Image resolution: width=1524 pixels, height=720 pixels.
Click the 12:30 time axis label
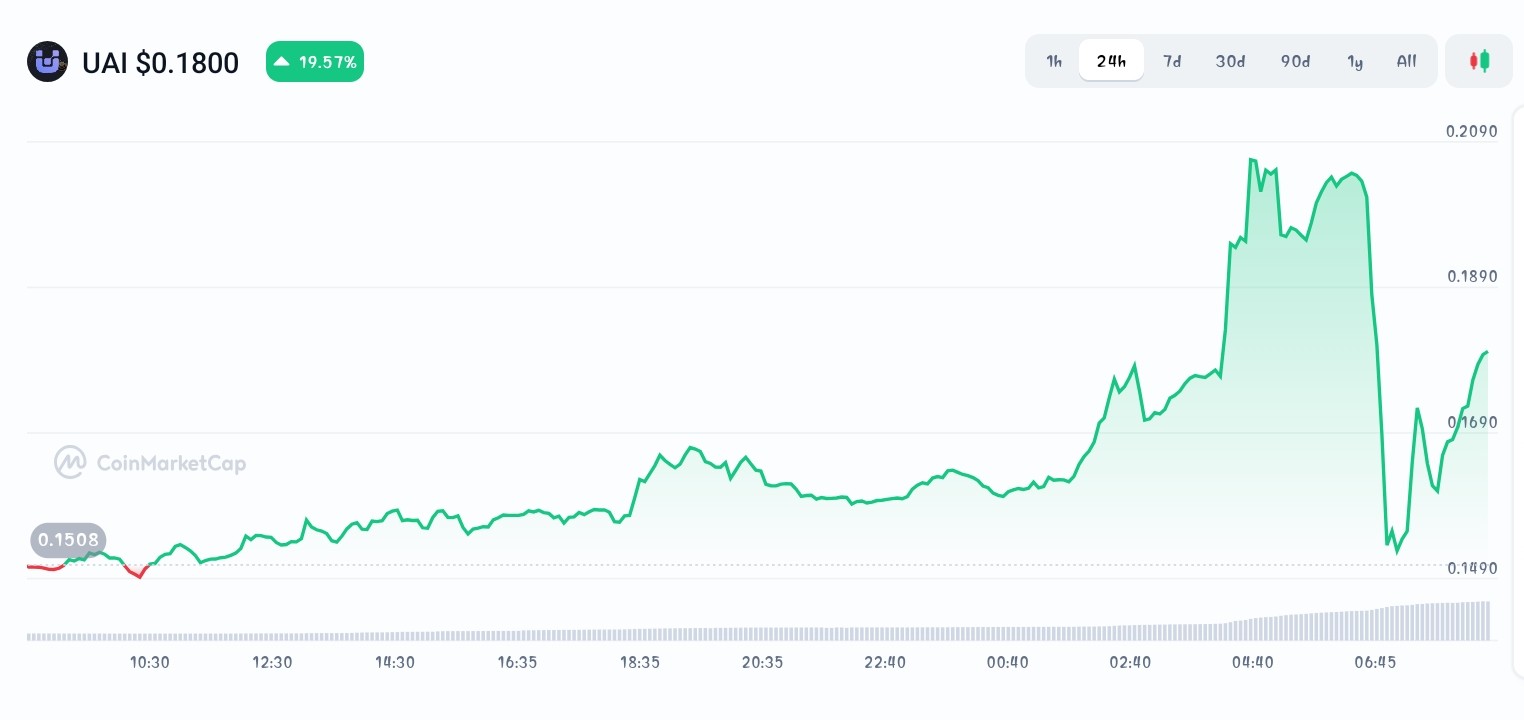point(272,662)
